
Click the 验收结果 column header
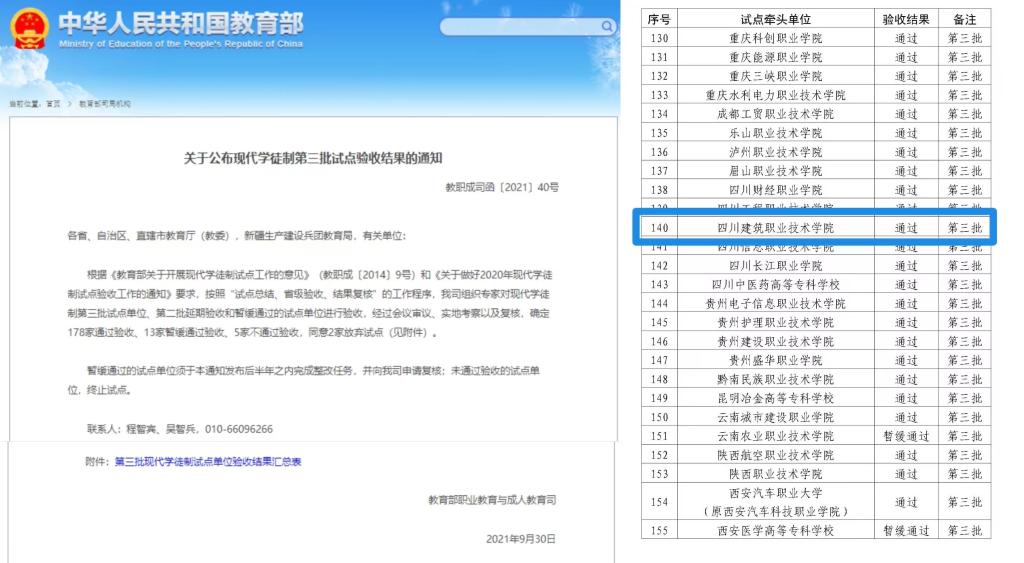tap(906, 19)
